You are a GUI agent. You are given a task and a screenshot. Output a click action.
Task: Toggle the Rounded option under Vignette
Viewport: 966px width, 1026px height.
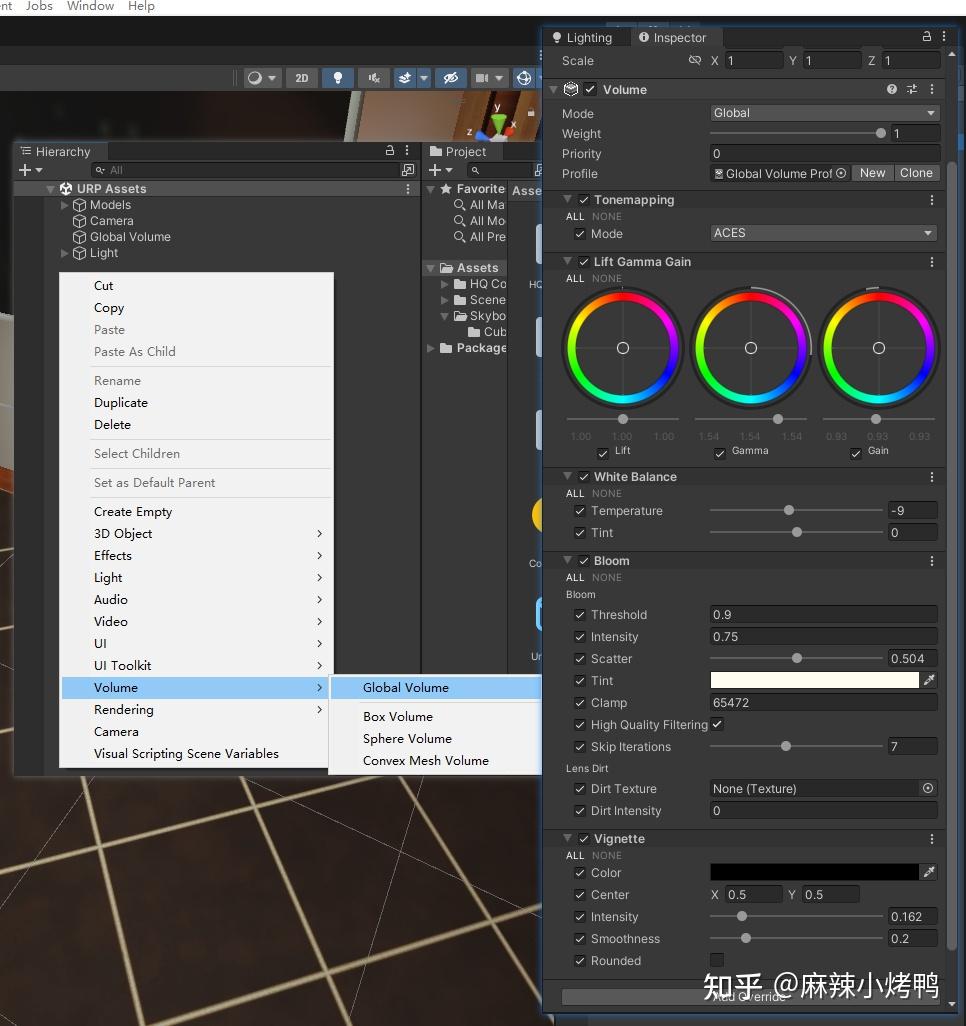(x=717, y=960)
